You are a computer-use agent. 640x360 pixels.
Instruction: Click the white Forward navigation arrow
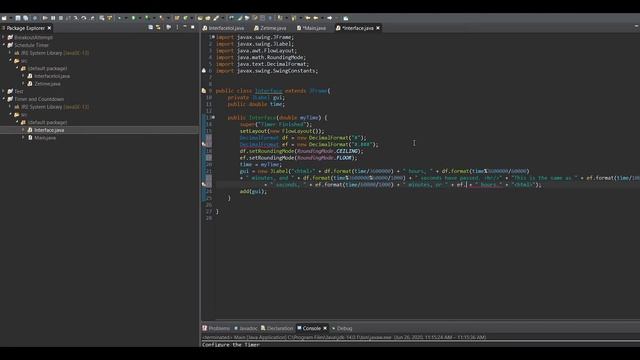[x=329, y=18]
